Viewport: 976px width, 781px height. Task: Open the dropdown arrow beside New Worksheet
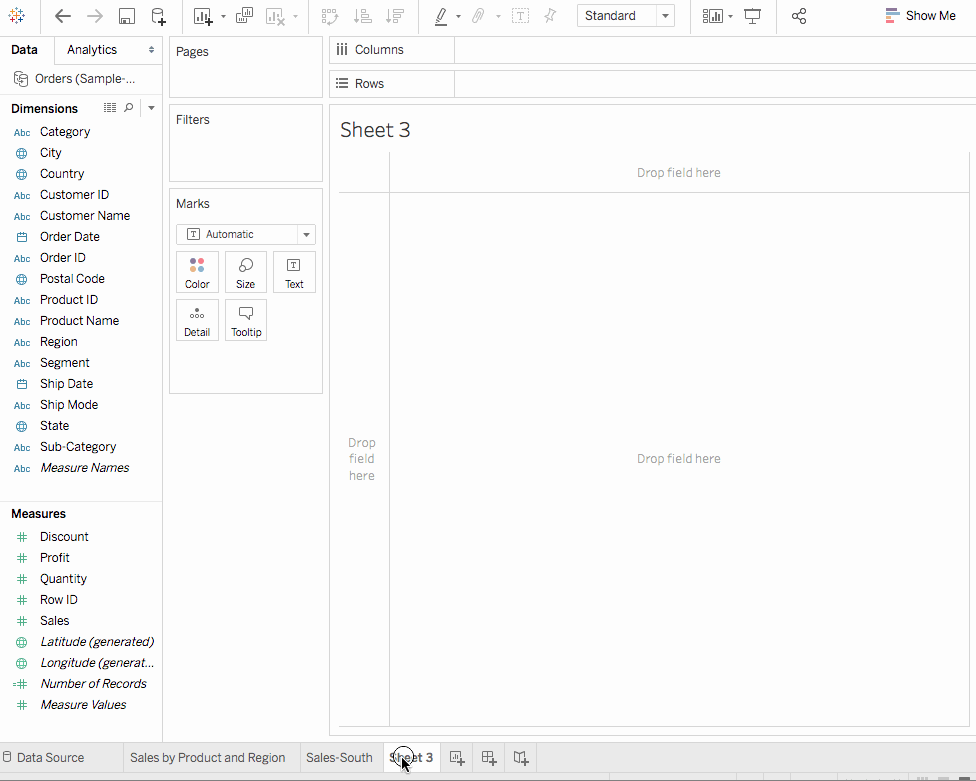(223, 17)
